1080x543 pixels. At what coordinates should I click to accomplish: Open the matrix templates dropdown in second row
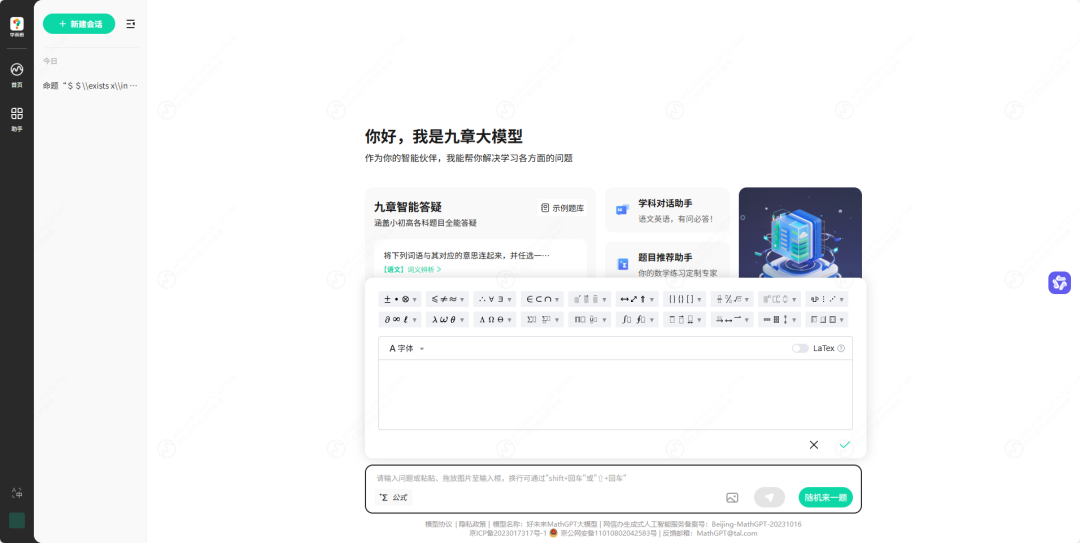point(780,320)
